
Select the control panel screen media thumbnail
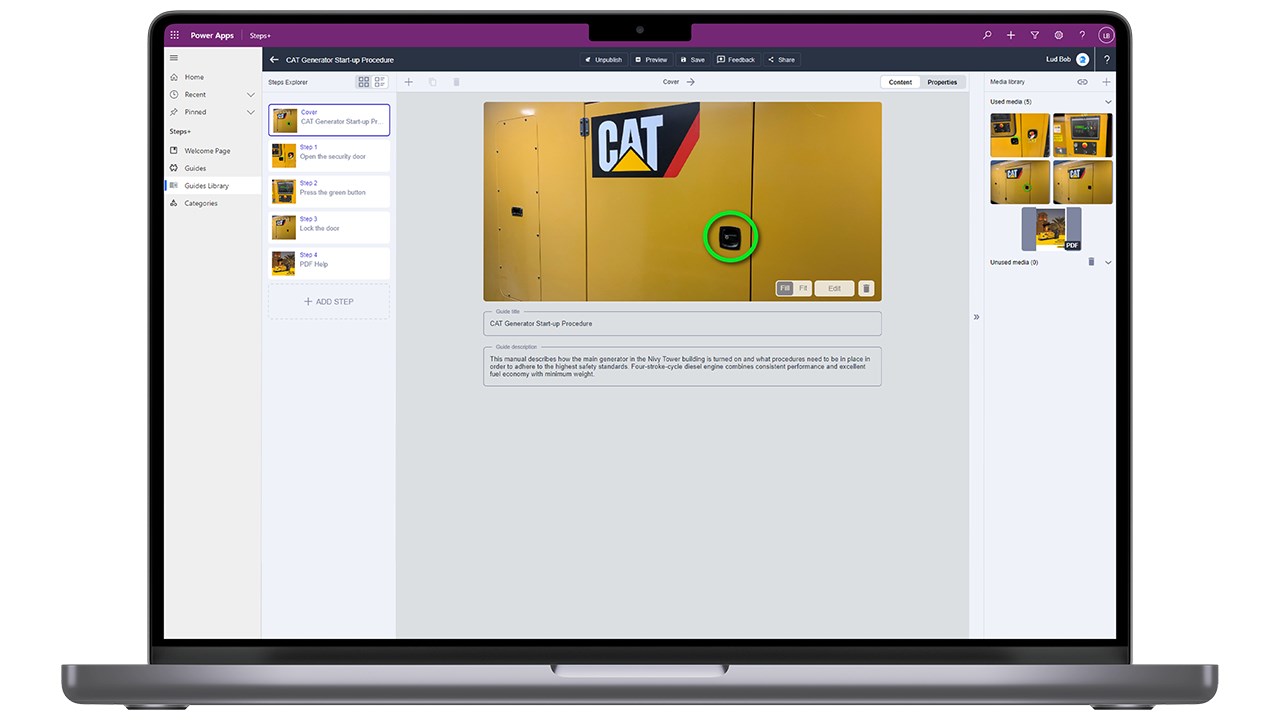pyautogui.click(x=1082, y=135)
